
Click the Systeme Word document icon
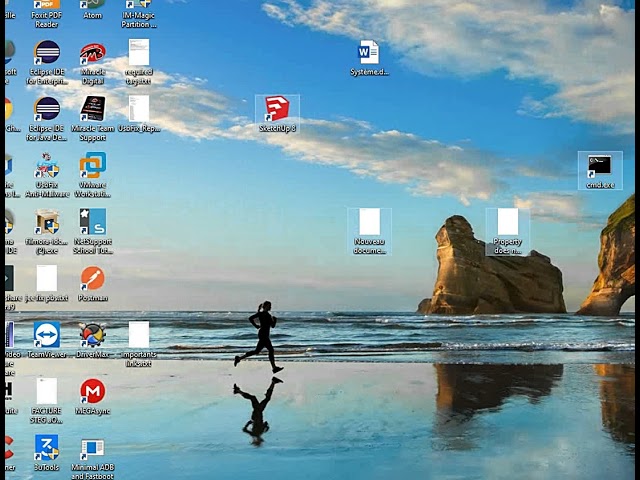(369, 58)
